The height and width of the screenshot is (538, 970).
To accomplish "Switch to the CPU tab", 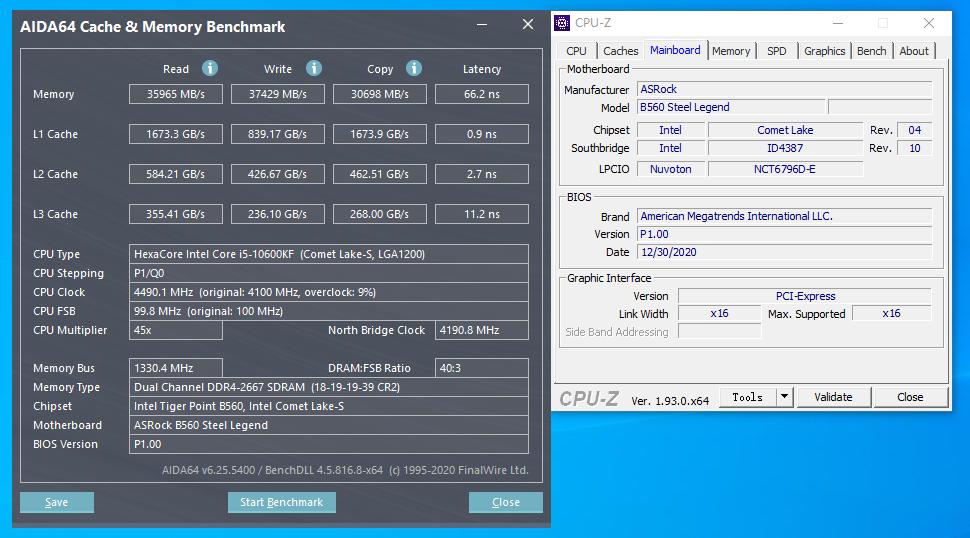I will pyautogui.click(x=577, y=51).
